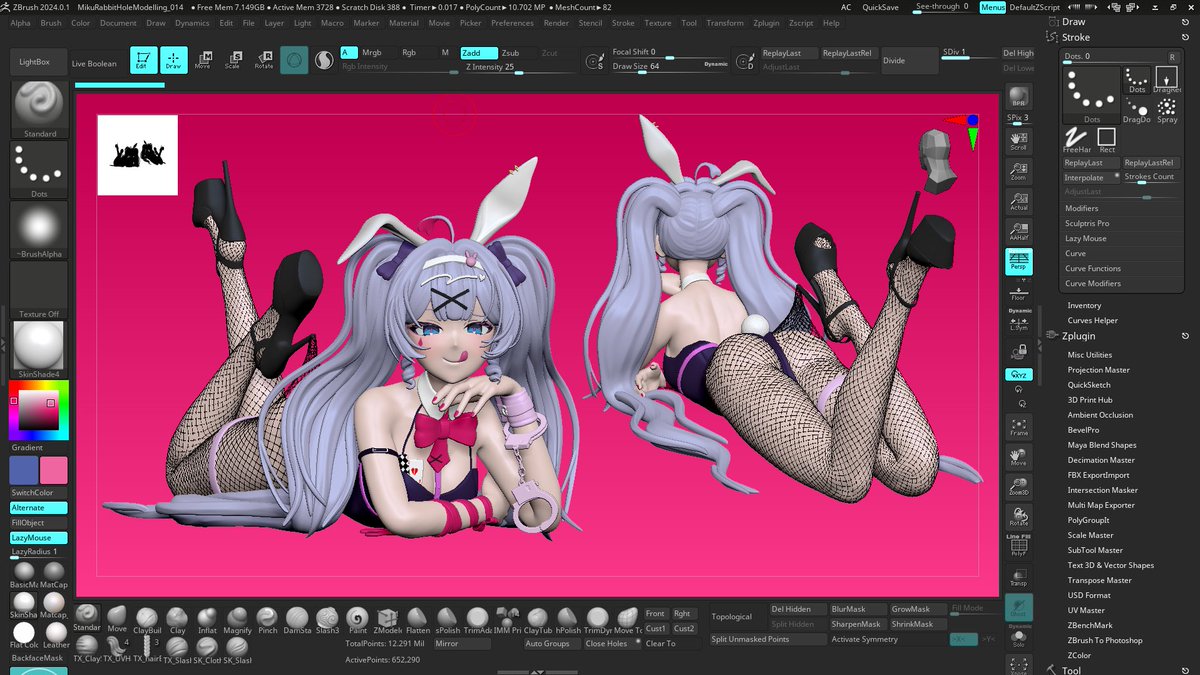1200x675 pixels.
Task: Select the Inflat brush icon
Action: point(207,621)
